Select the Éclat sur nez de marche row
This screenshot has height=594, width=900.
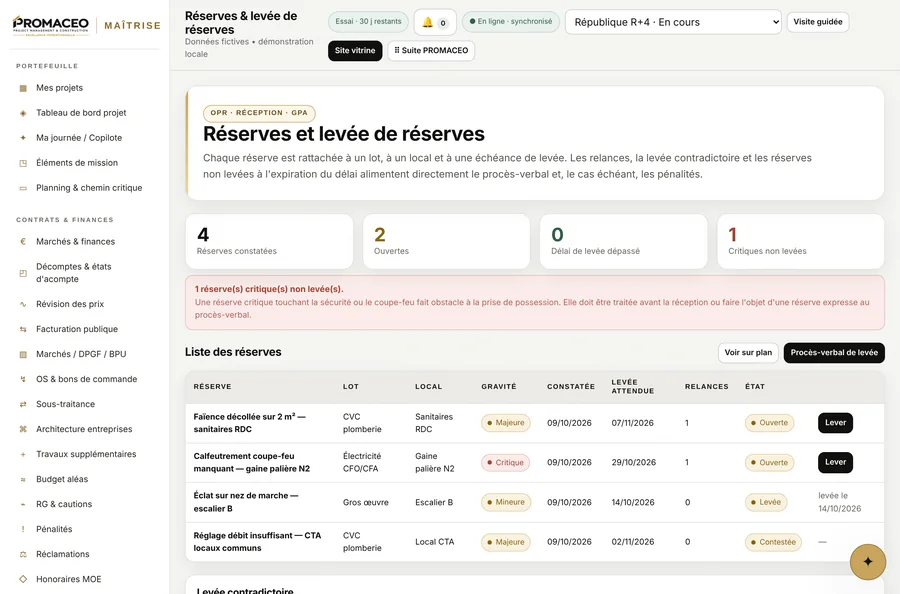pos(534,502)
